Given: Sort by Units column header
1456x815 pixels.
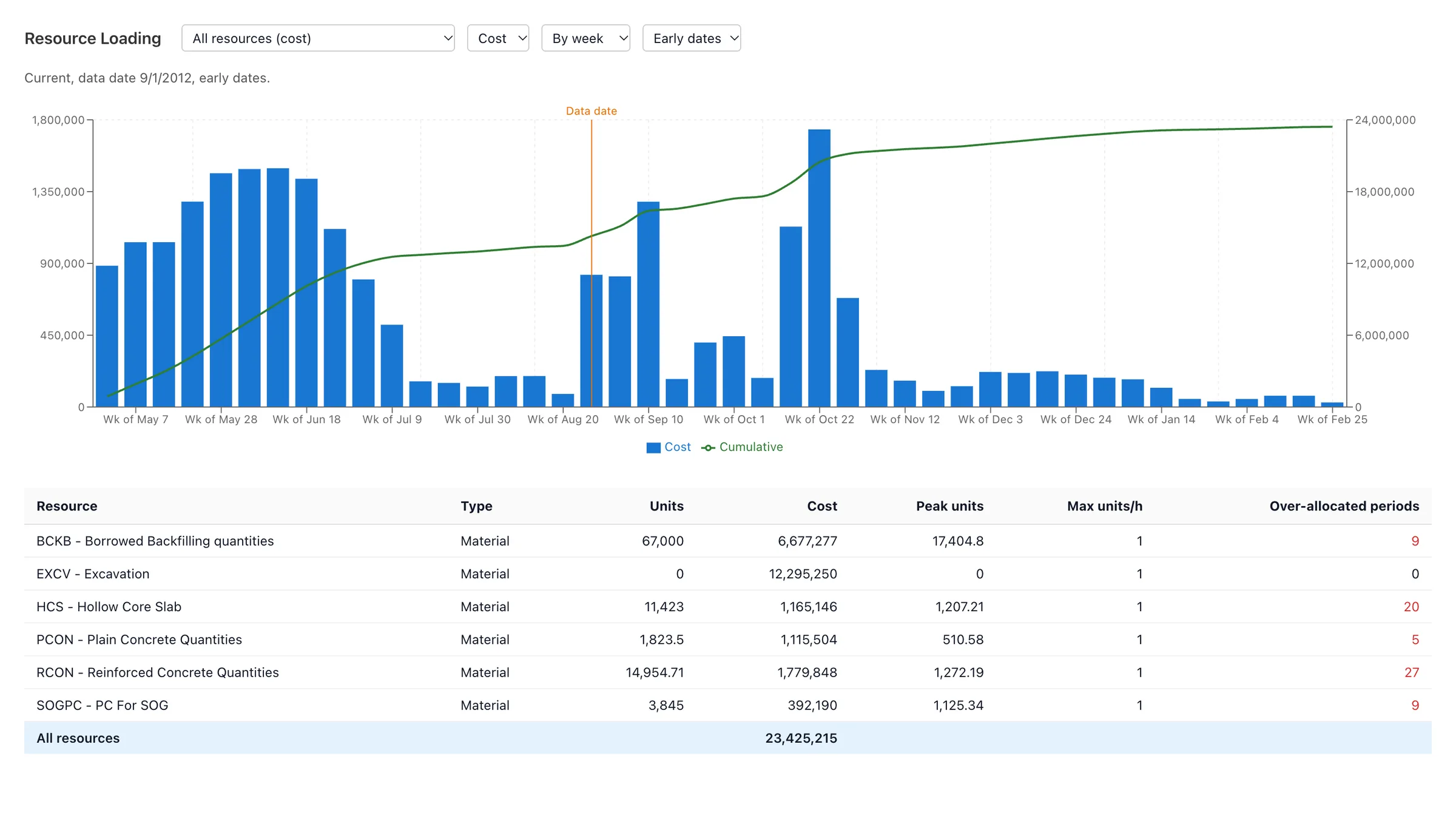Looking at the screenshot, I should (x=667, y=506).
